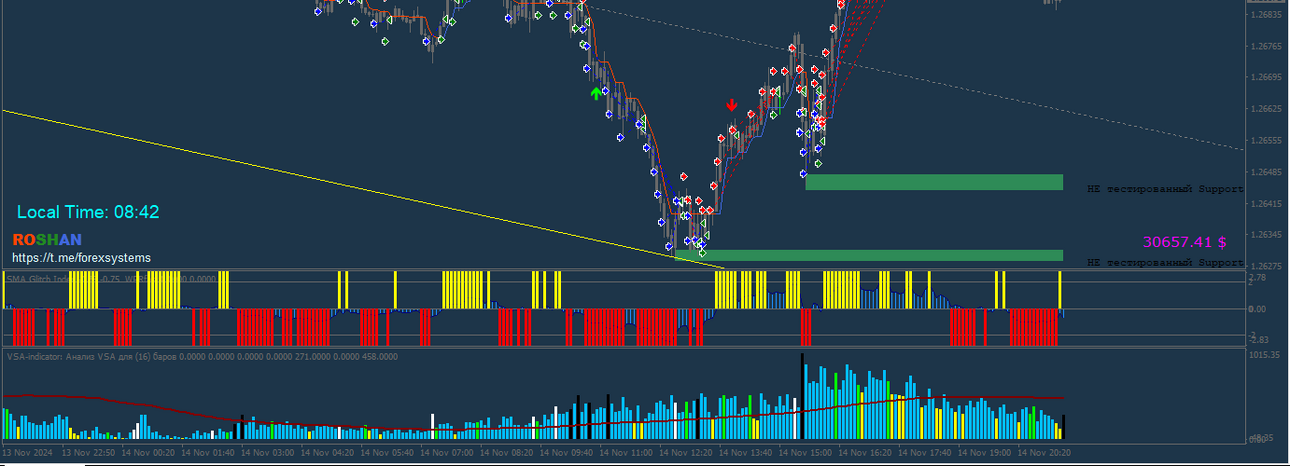This screenshot has height=466, width=1290.
Task: Click the red down-arrow sell signal
Action: (x=732, y=105)
